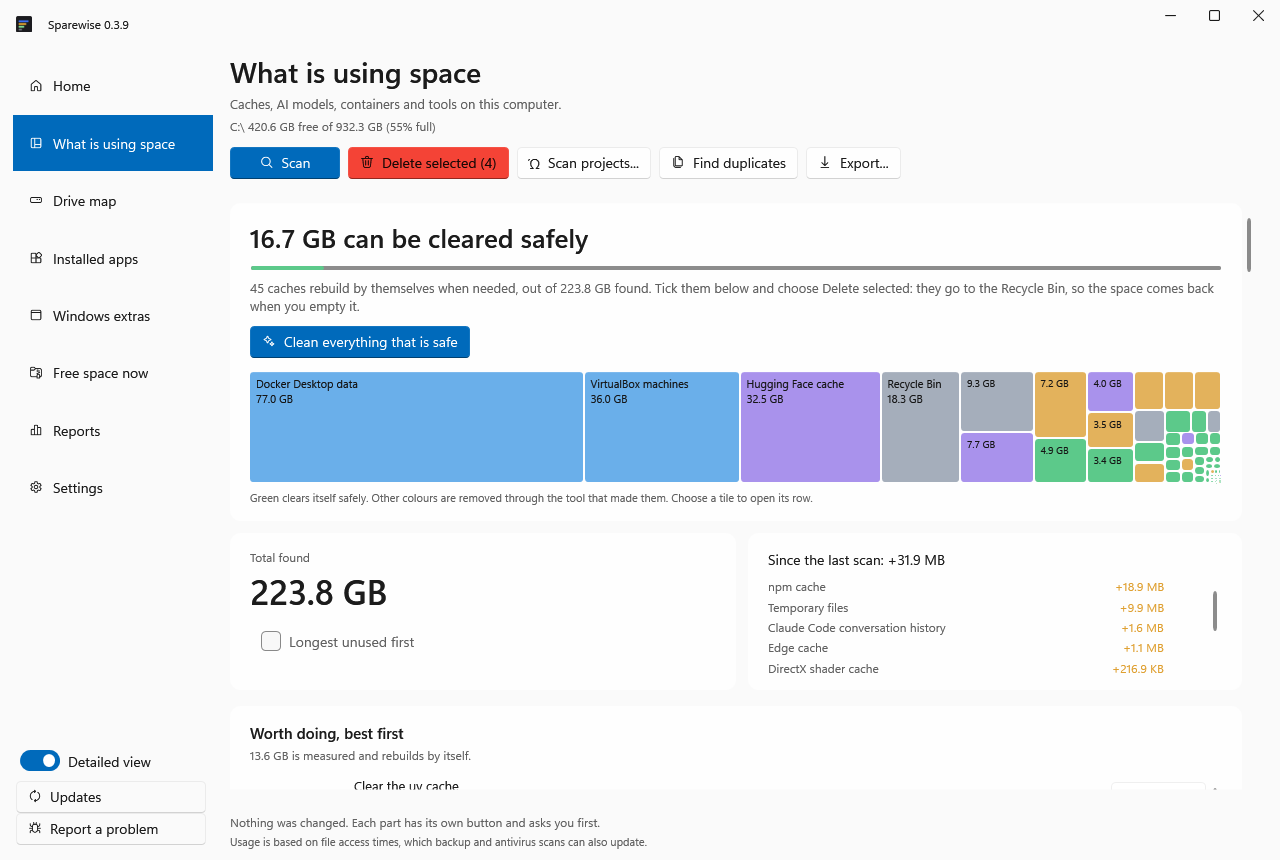Open the orange 7.2 GB treemap tile
Screen dimensions: 1280x860
click(x=1060, y=404)
